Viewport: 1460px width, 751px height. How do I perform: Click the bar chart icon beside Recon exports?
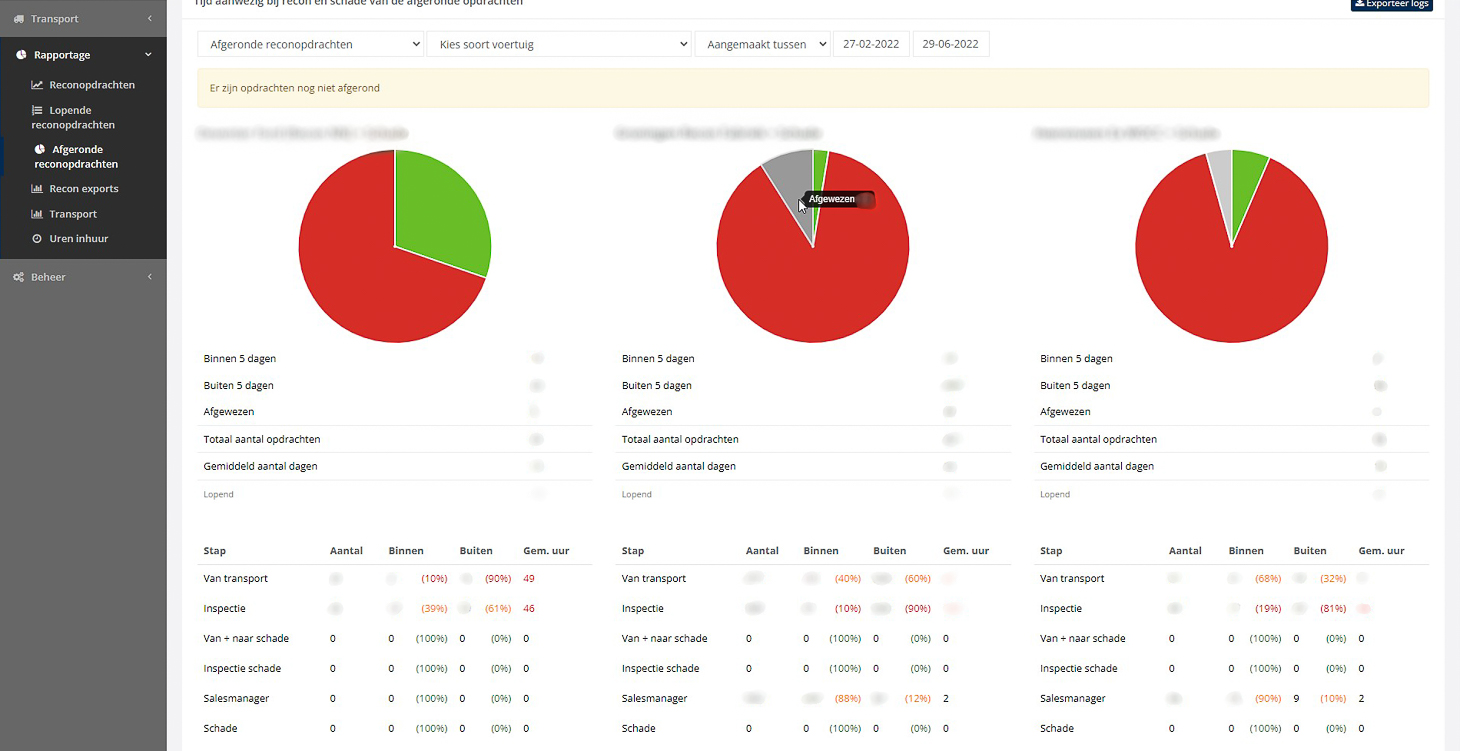click(x=37, y=189)
